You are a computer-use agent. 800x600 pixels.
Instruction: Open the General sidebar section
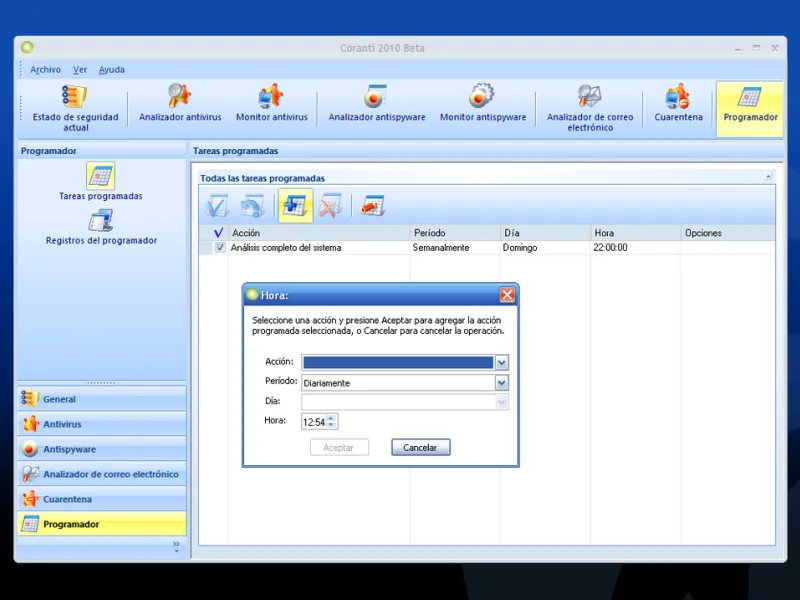[x=102, y=398]
